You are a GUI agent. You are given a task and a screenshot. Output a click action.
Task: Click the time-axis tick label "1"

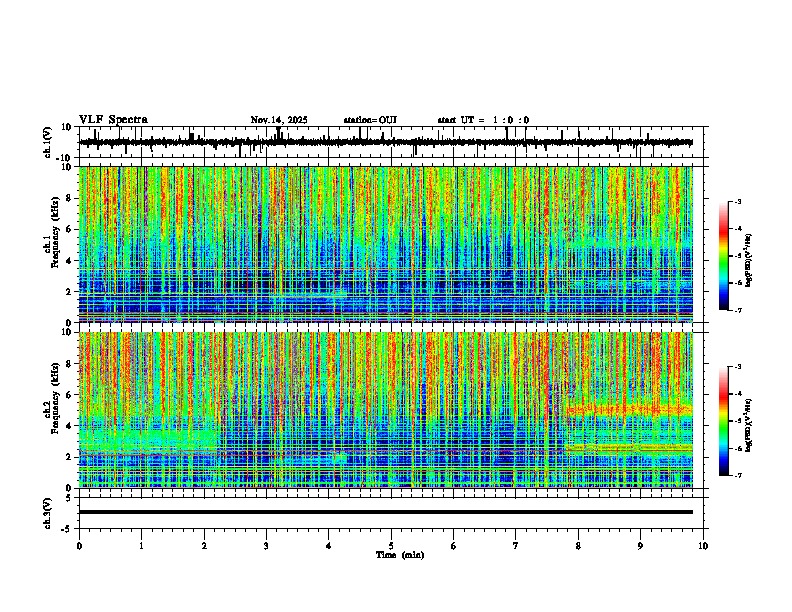141,546
